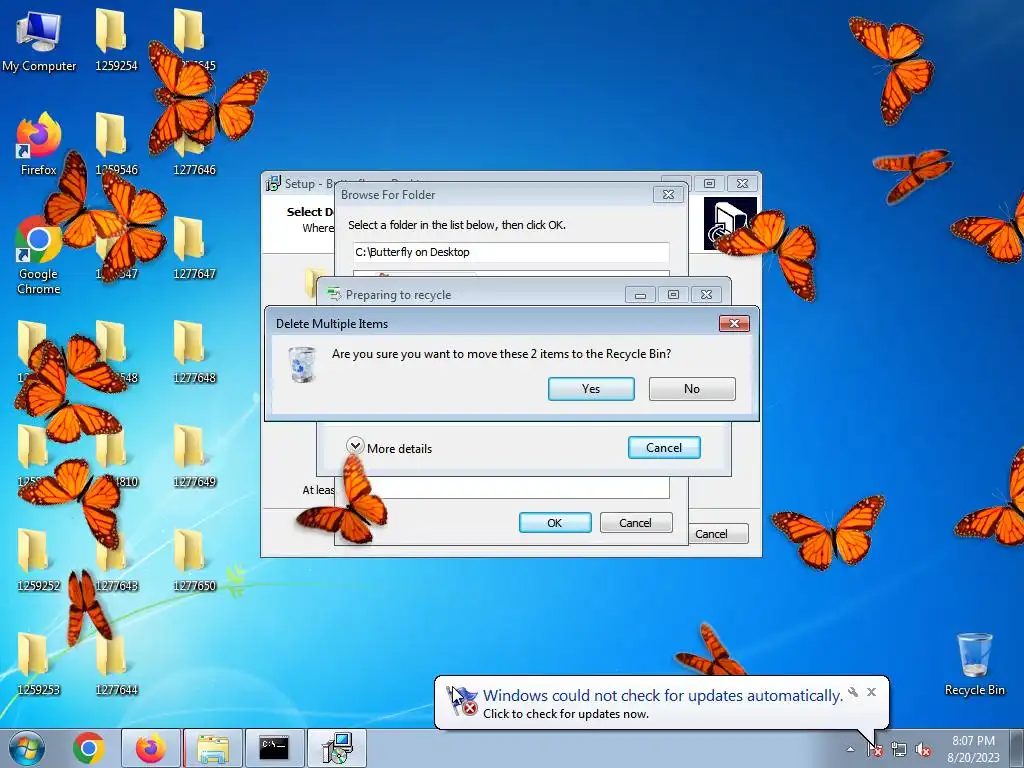Open Firefox desktop shortcut
The height and width of the screenshot is (768, 1024).
click(39, 144)
